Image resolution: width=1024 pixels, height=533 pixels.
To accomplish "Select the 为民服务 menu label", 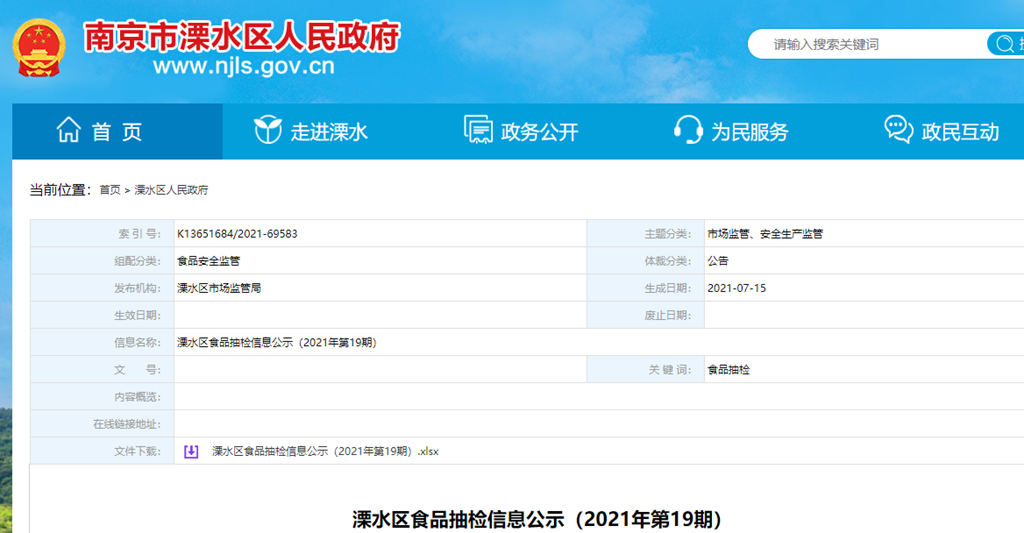I will pyautogui.click(x=750, y=132).
